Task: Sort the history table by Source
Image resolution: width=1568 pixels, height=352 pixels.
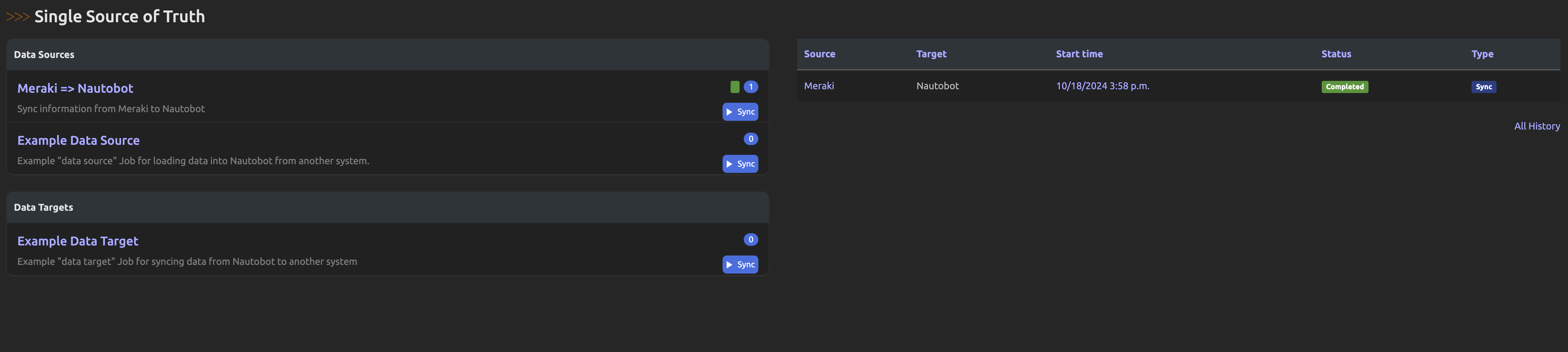Action: coord(819,53)
